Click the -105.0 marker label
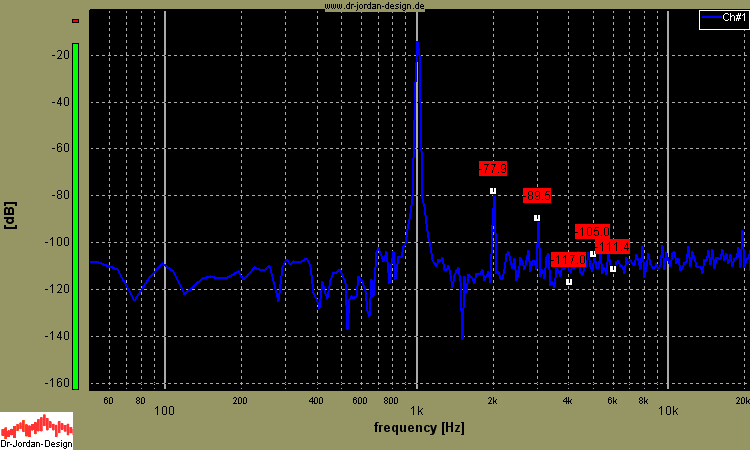 click(592, 232)
